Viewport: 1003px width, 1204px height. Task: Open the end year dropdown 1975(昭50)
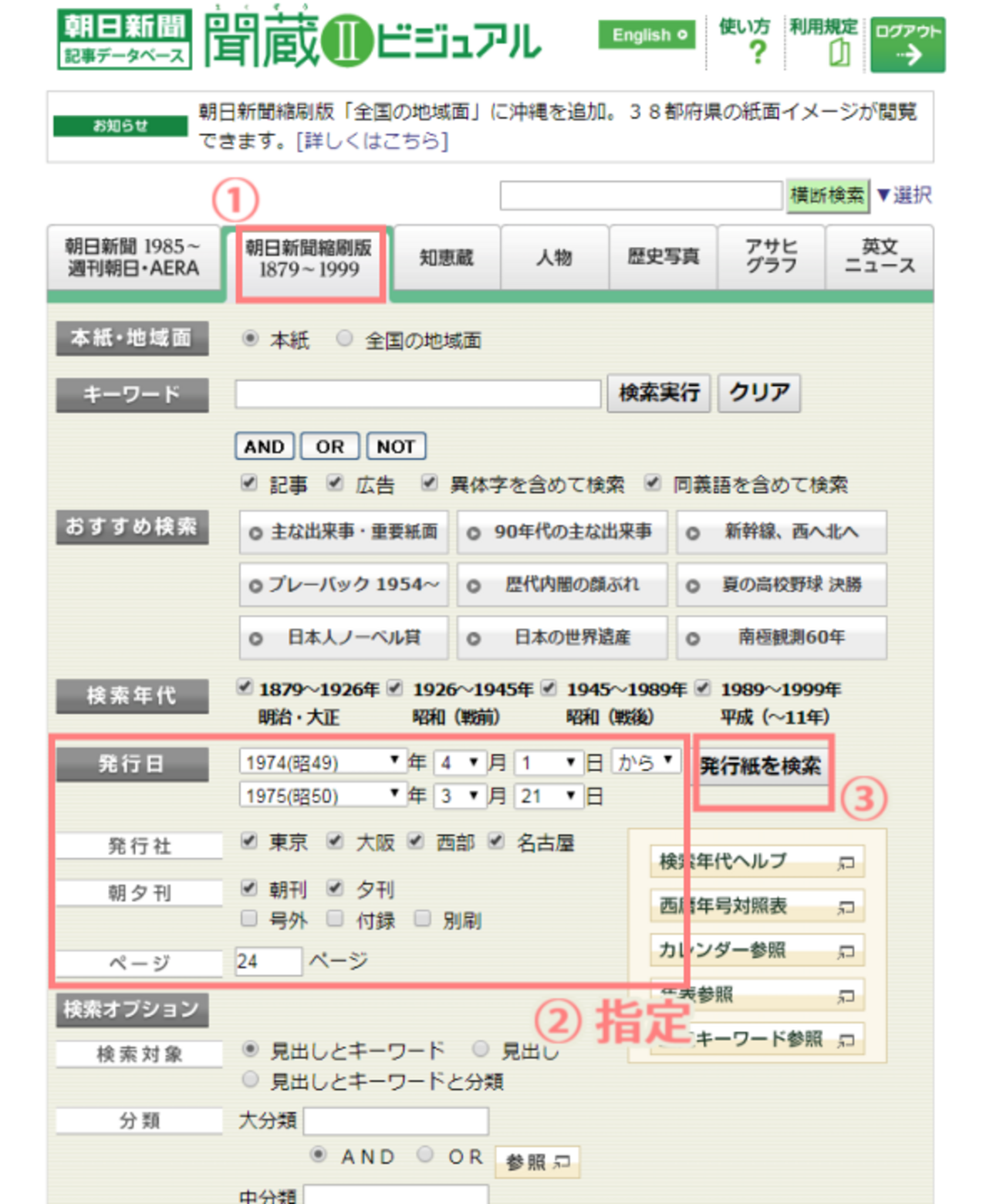point(323,795)
